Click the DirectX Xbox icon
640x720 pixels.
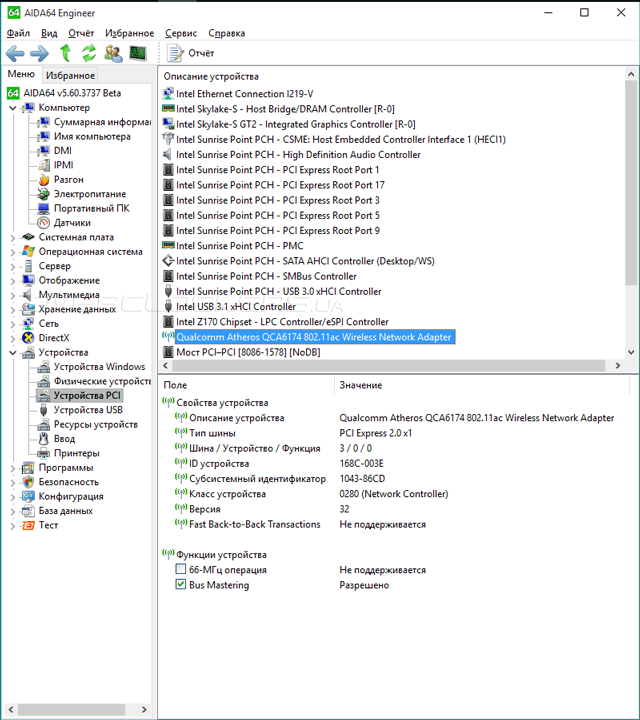[28, 338]
